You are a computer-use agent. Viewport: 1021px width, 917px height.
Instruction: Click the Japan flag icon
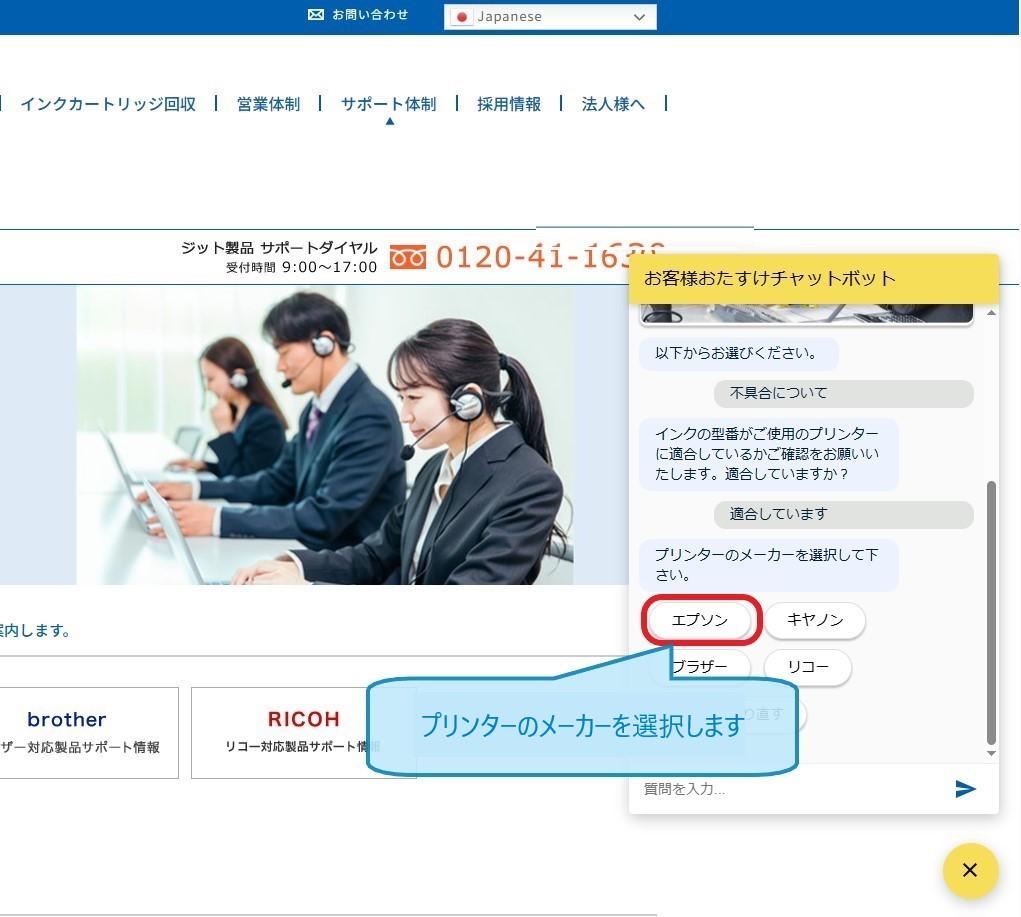click(462, 17)
